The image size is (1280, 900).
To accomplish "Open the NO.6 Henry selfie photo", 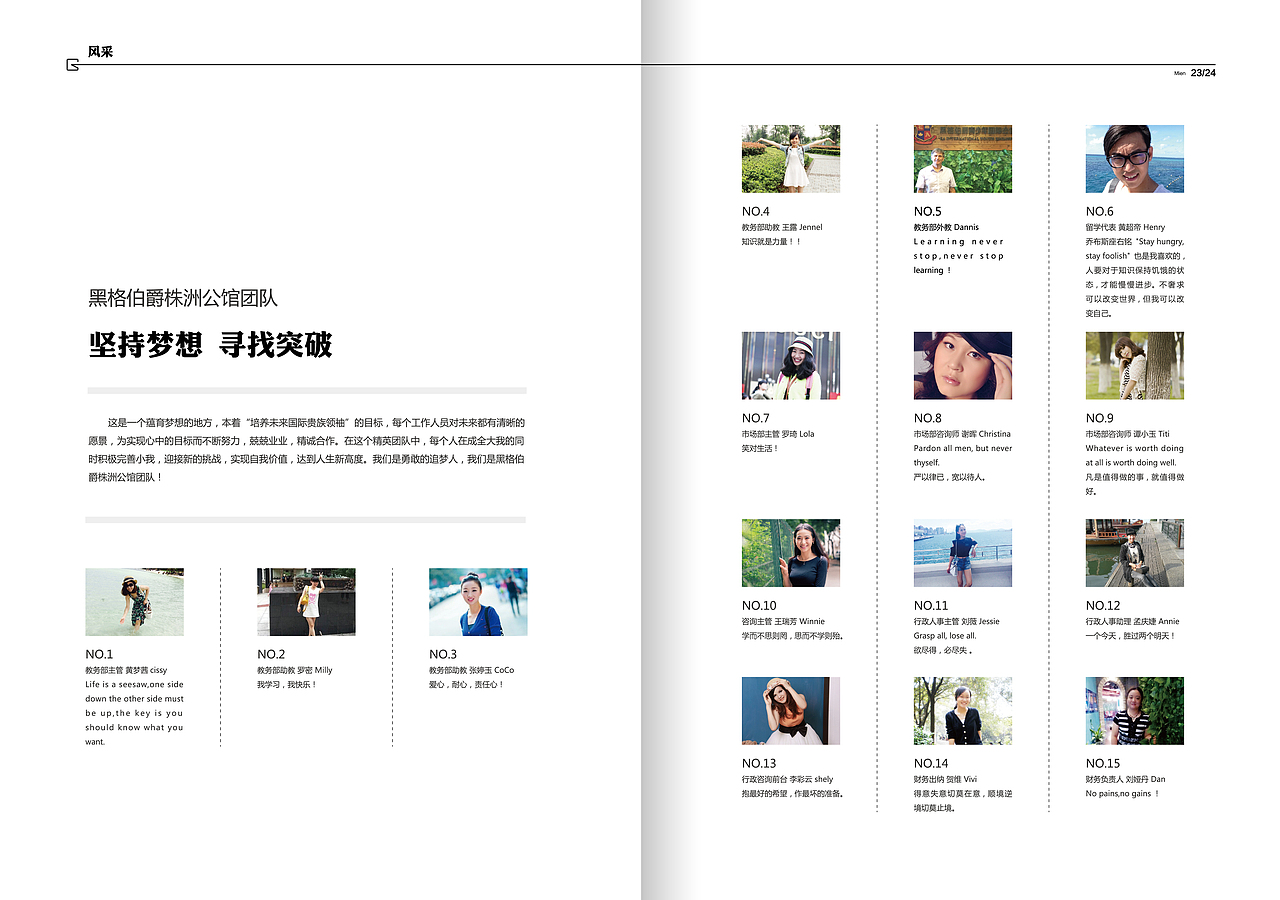I will (x=1135, y=159).
